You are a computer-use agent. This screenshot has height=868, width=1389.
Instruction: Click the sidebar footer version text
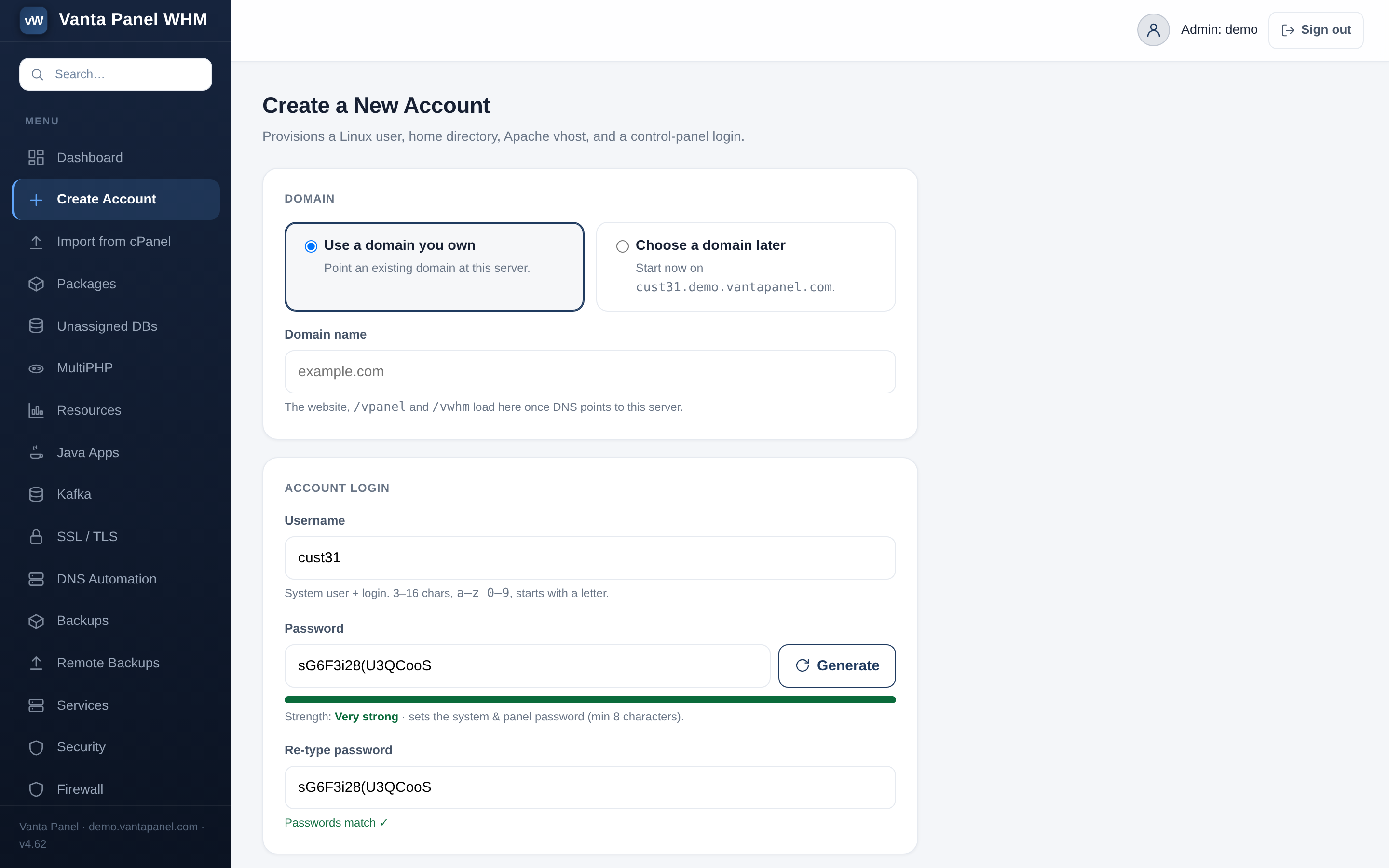(x=112, y=835)
